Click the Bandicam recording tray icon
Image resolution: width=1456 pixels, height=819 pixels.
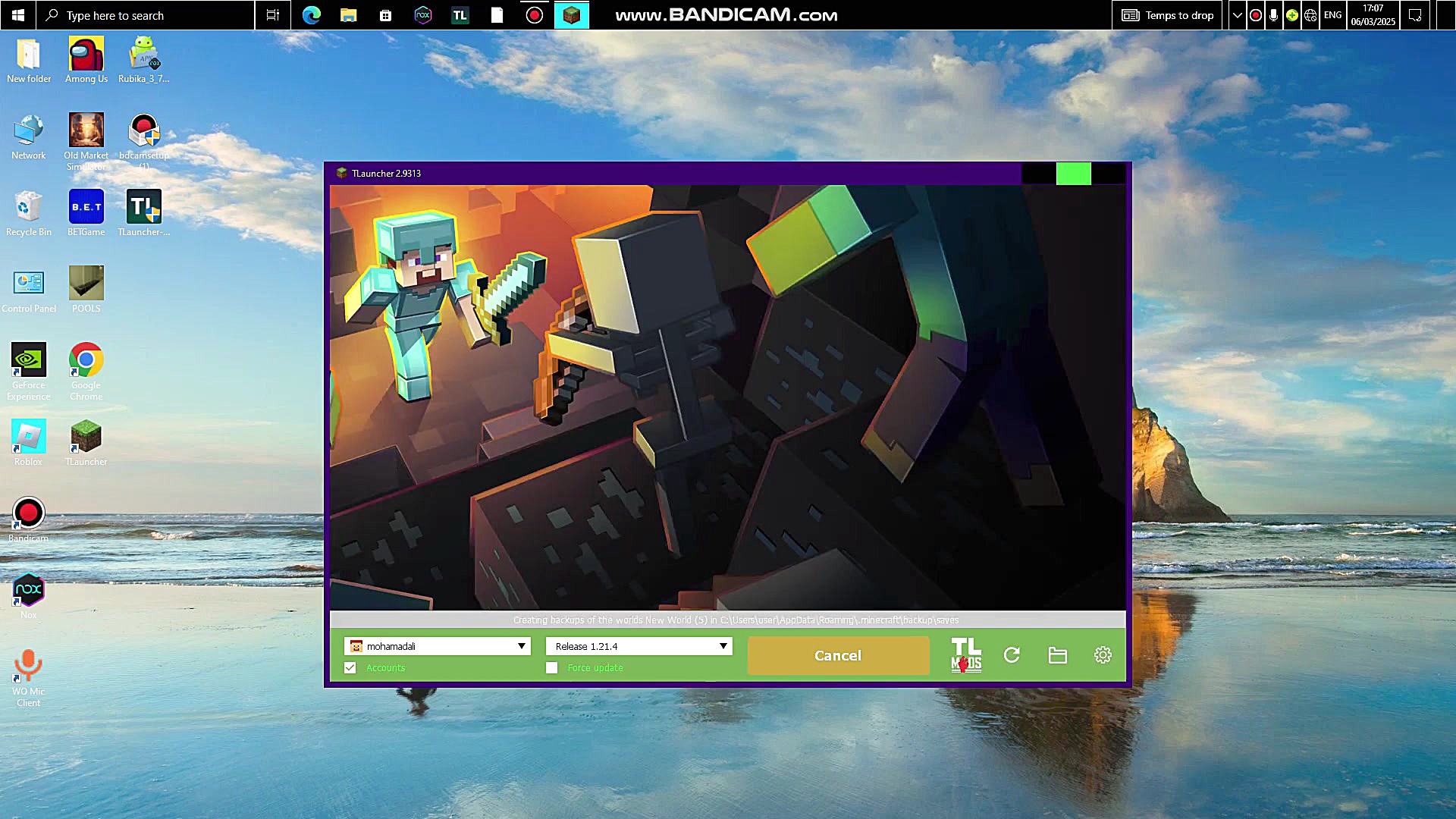1256,15
